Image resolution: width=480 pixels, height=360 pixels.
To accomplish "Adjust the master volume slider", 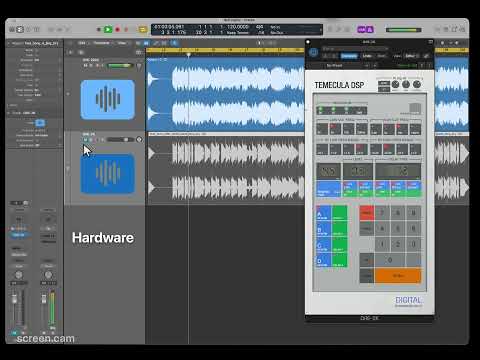I will (x=403, y=30).
